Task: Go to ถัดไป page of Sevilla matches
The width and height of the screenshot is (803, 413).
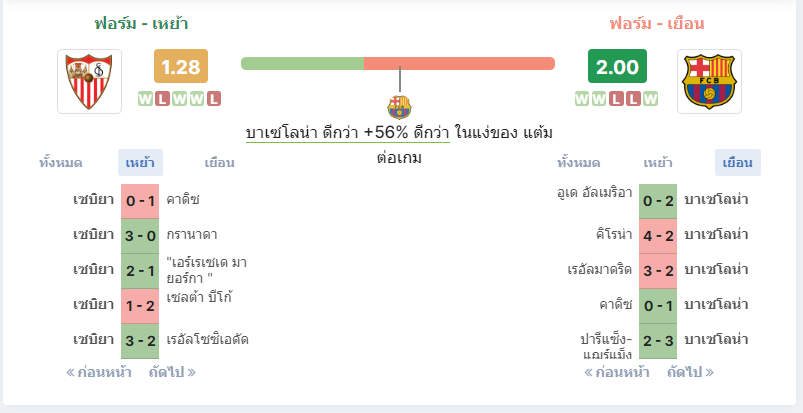Action: click(172, 372)
